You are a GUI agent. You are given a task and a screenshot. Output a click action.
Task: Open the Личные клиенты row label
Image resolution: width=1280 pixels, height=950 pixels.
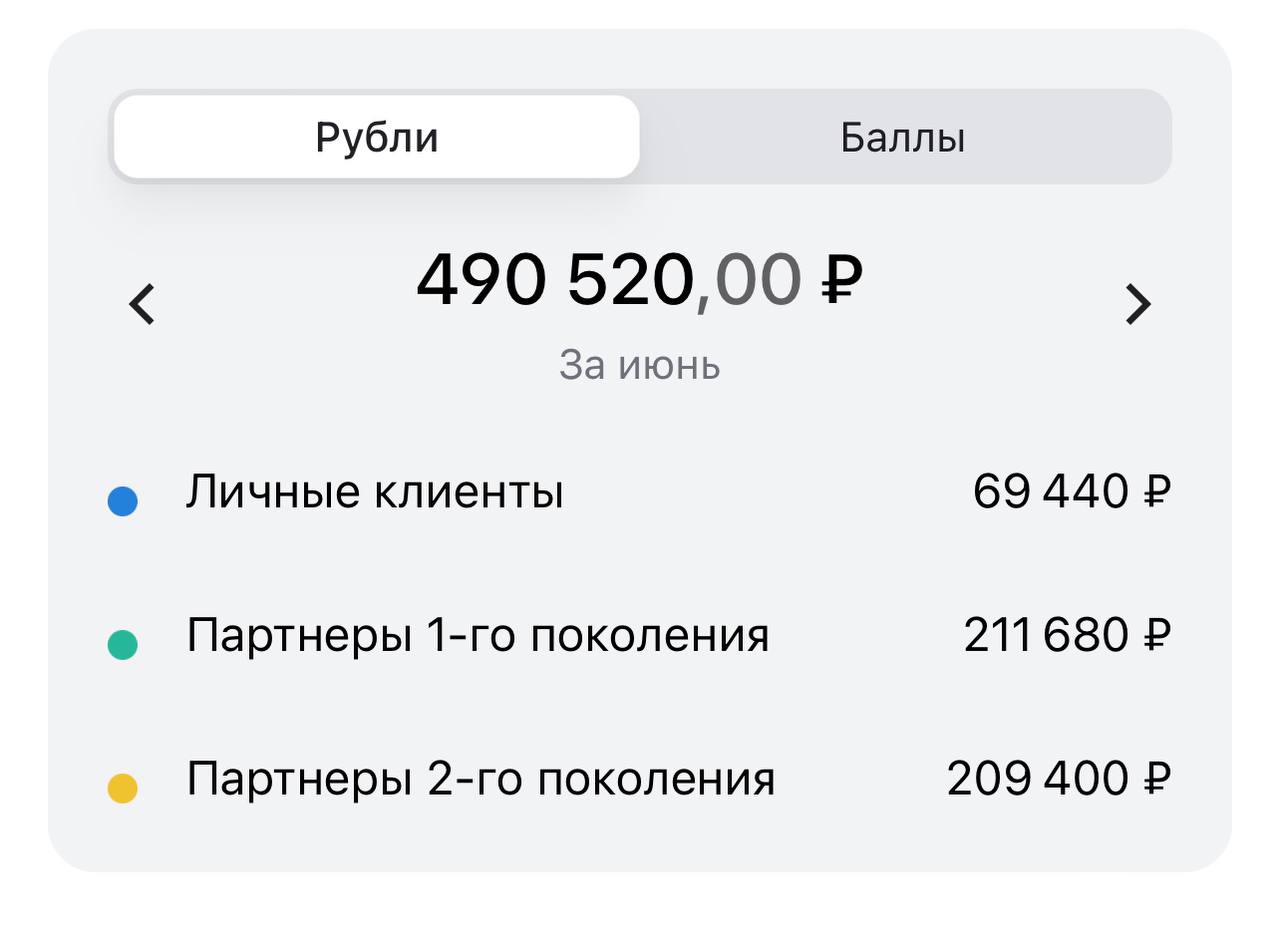pyautogui.click(x=375, y=492)
